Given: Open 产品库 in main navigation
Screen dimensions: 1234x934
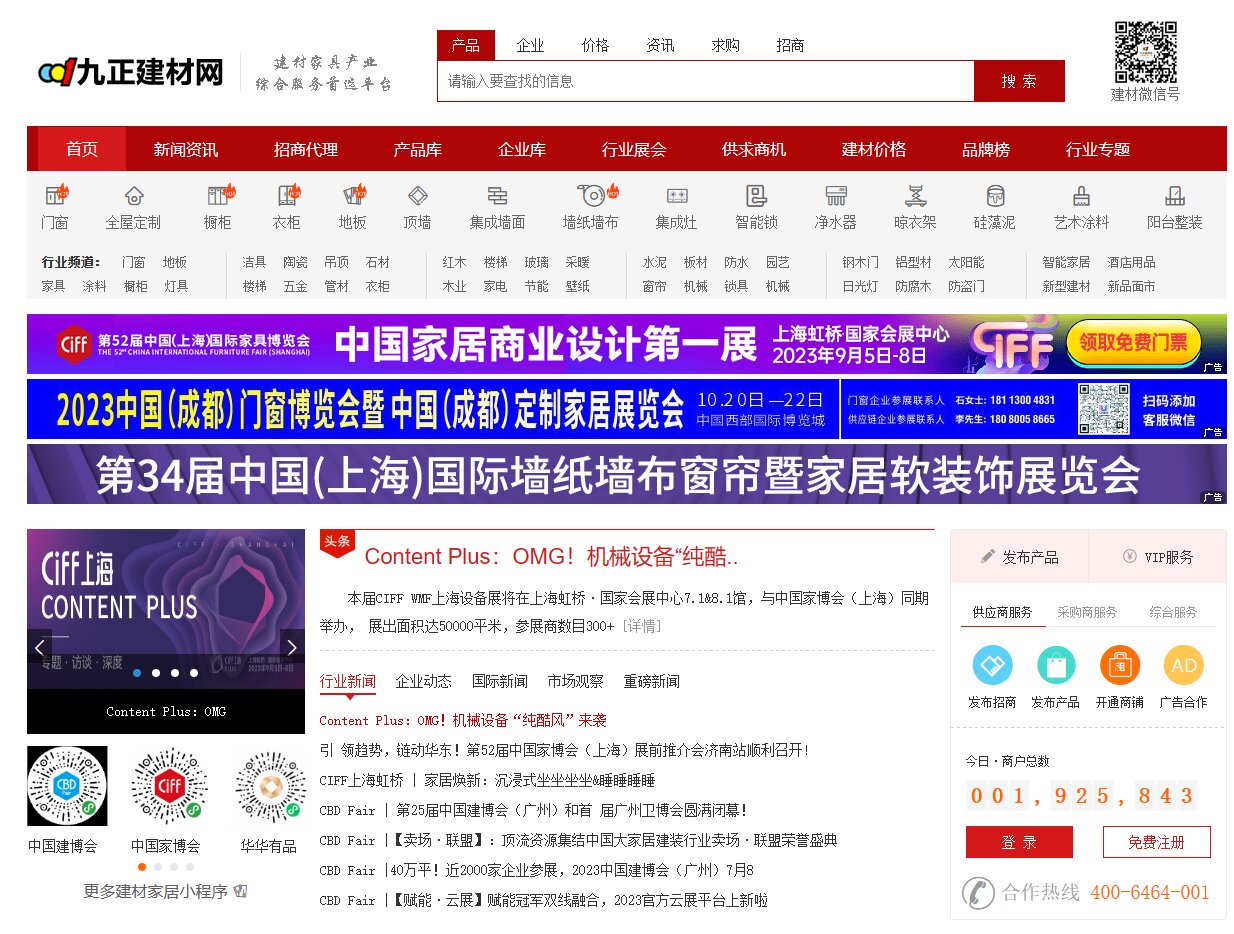Looking at the screenshot, I should pyautogui.click(x=418, y=149).
